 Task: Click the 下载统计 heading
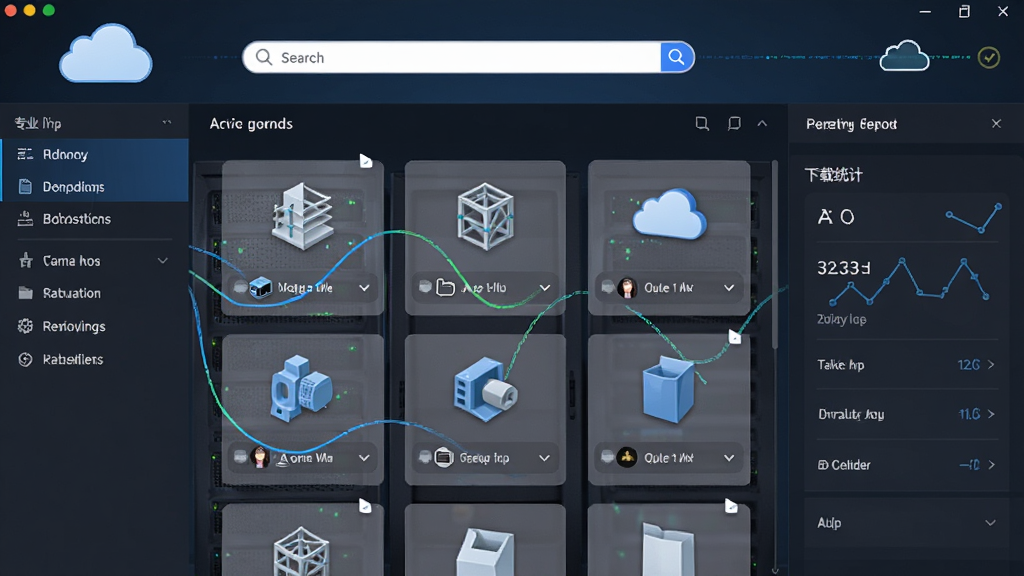point(833,175)
